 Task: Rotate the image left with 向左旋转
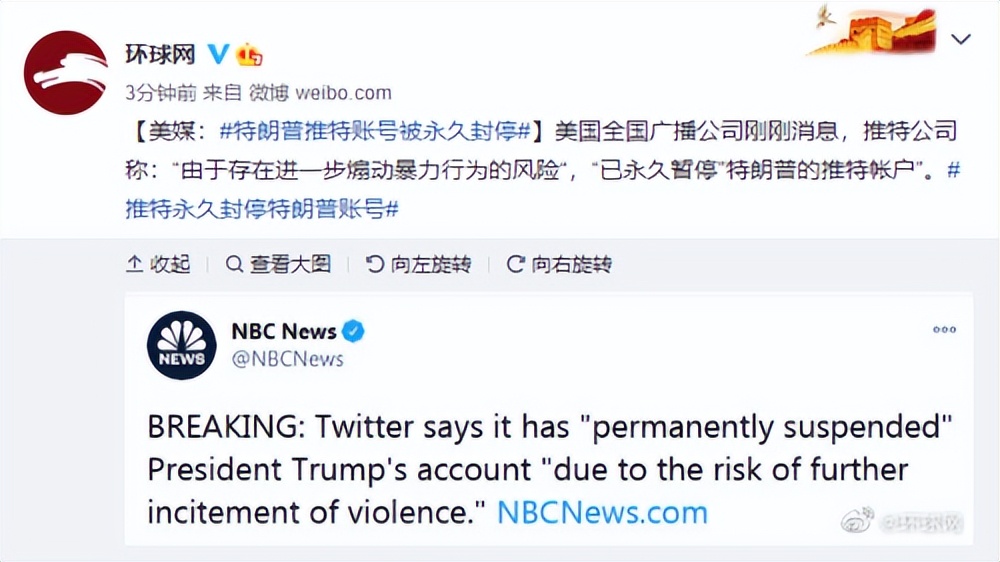coord(418,264)
